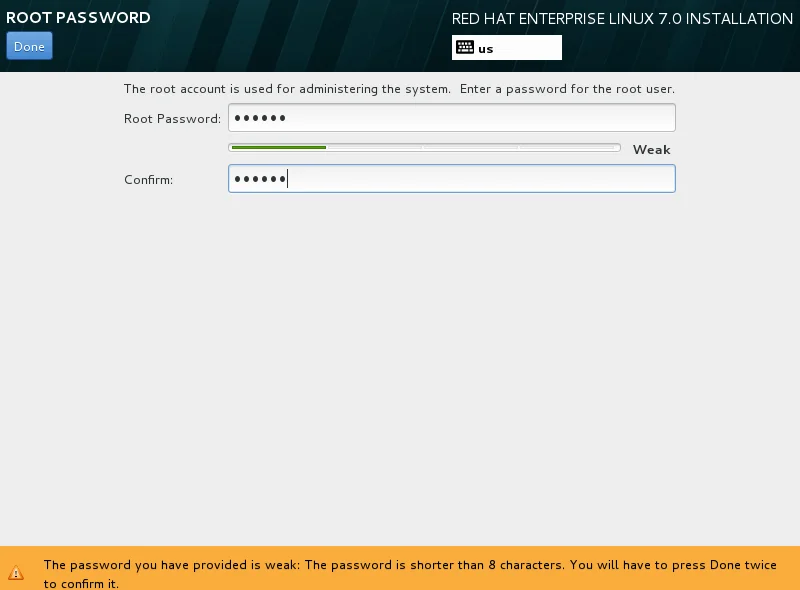Viewport: 800px width, 590px height.
Task: Click the "Weak" strength label
Action: [652, 150]
